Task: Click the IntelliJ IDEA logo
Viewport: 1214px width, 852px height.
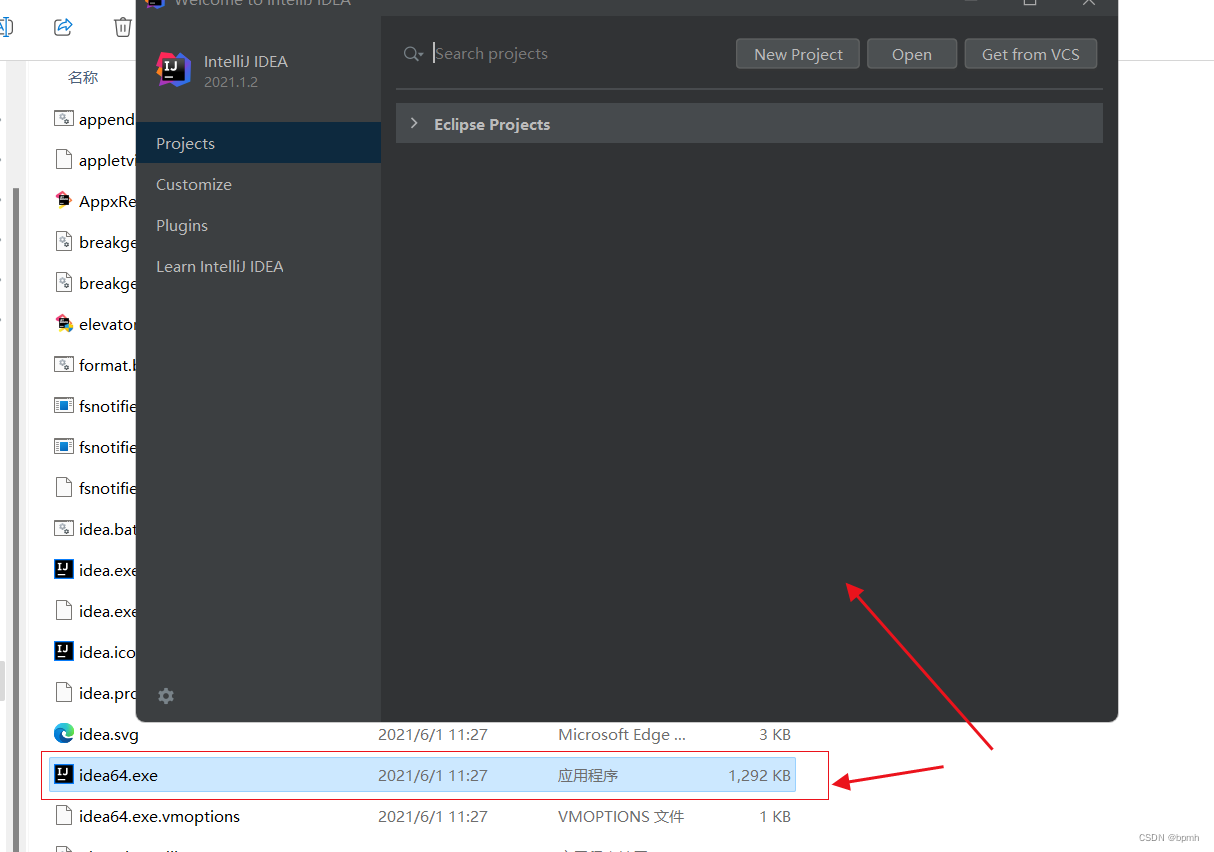Action: coord(173,69)
